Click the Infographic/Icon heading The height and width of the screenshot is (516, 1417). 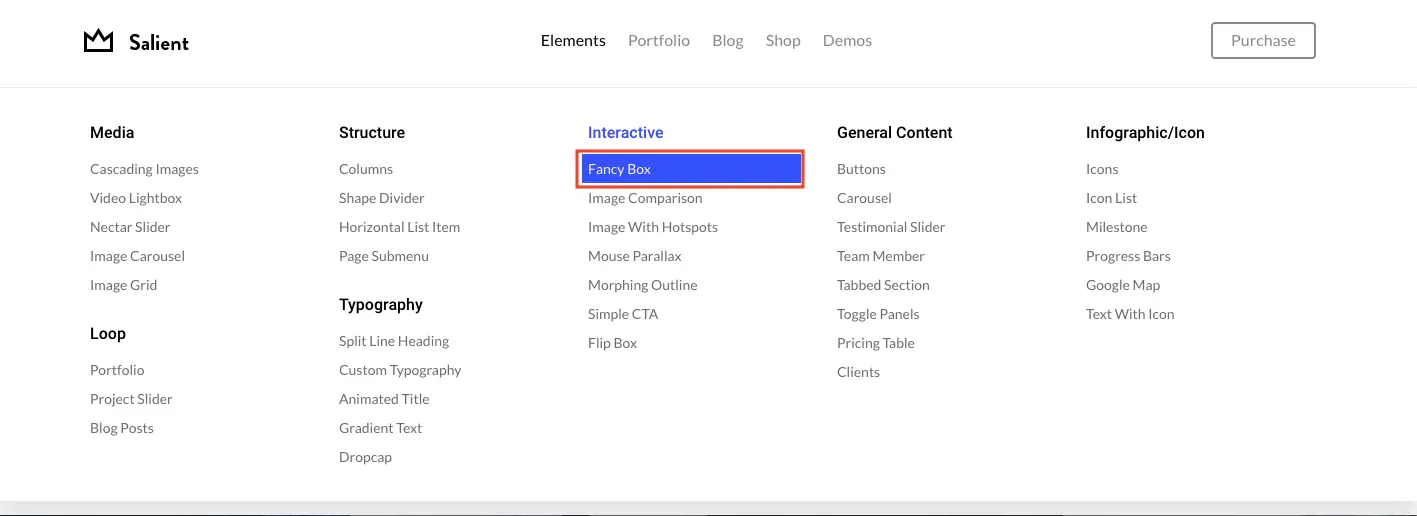(x=1145, y=132)
